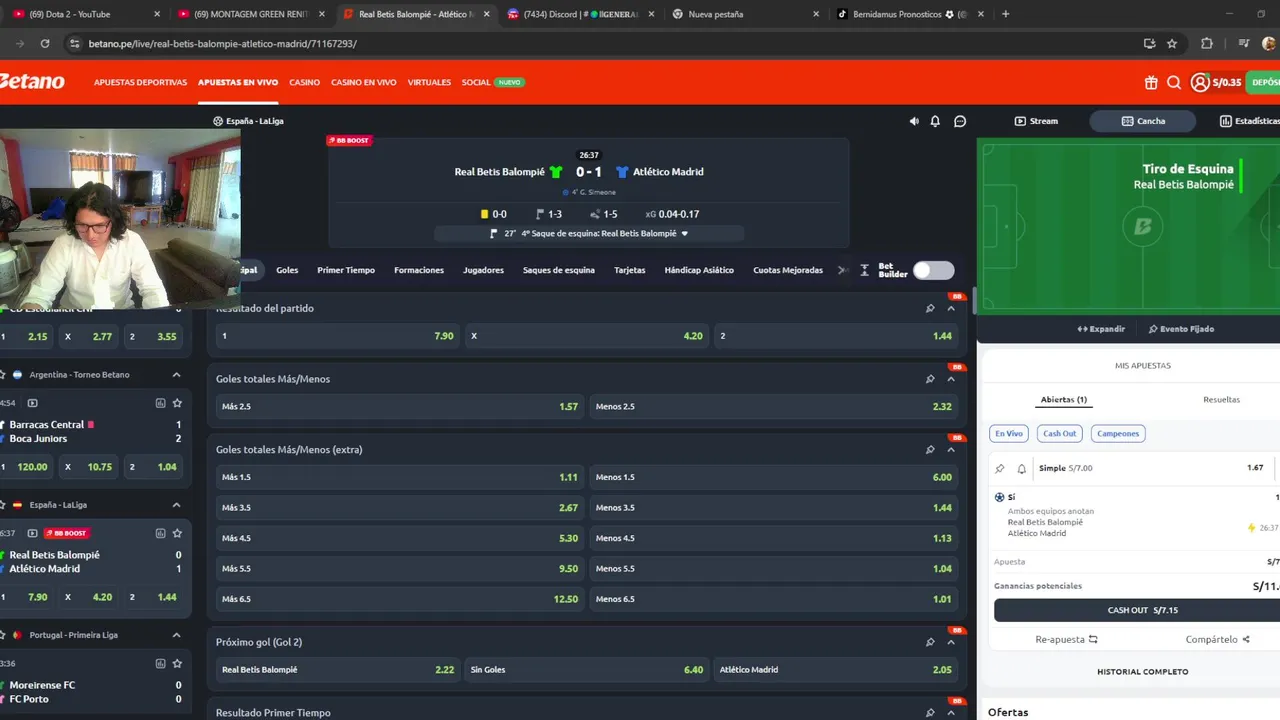
Task: Open the CASINO EN VIVO menu item
Action: coord(364,82)
